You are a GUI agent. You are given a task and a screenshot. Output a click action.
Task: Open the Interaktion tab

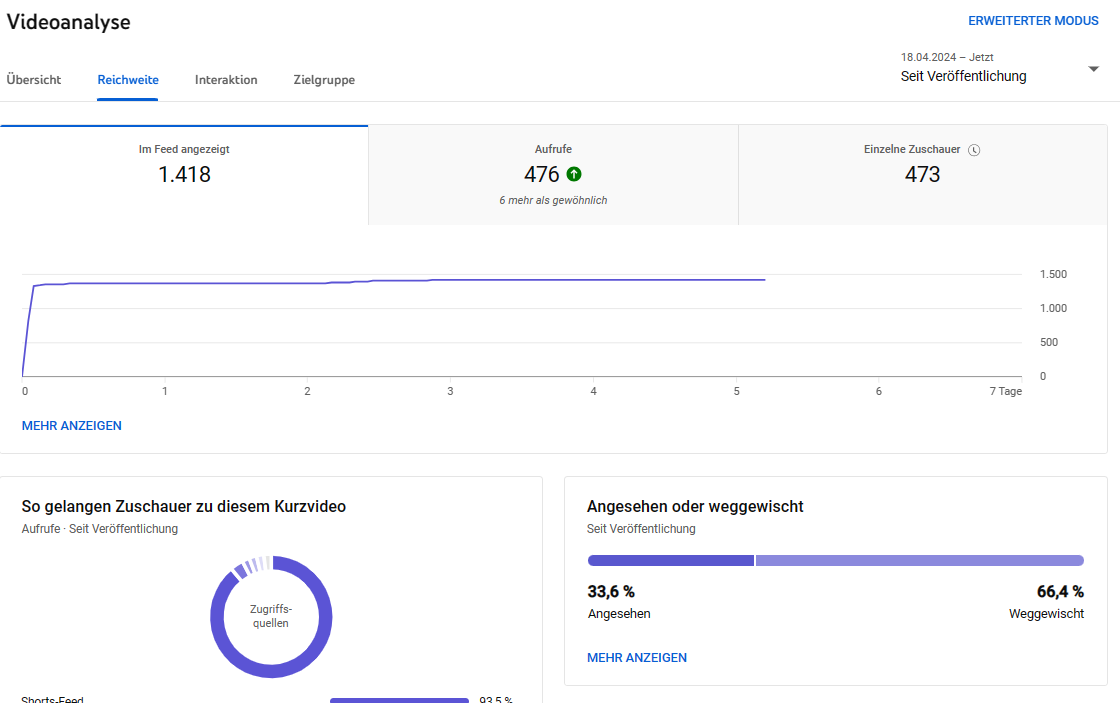(x=226, y=80)
